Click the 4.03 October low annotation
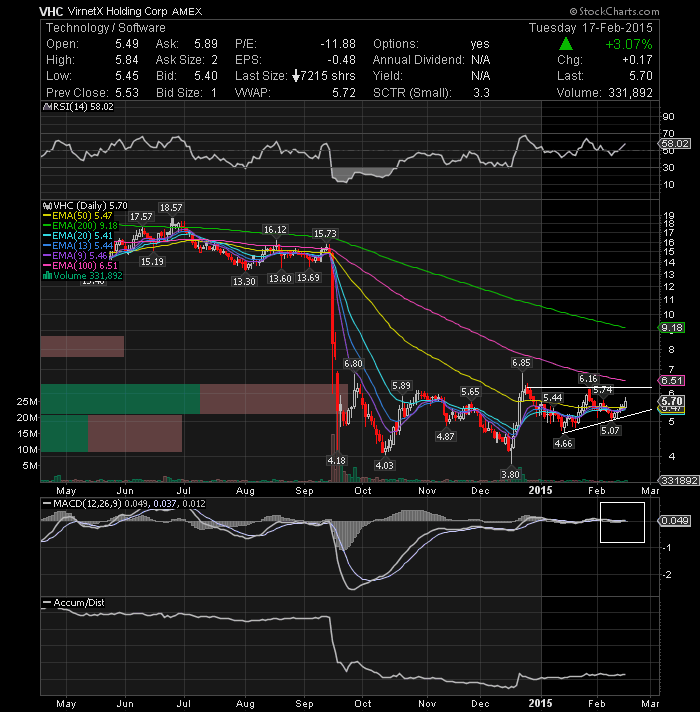The height and width of the screenshot is (712, 700). 384,465
